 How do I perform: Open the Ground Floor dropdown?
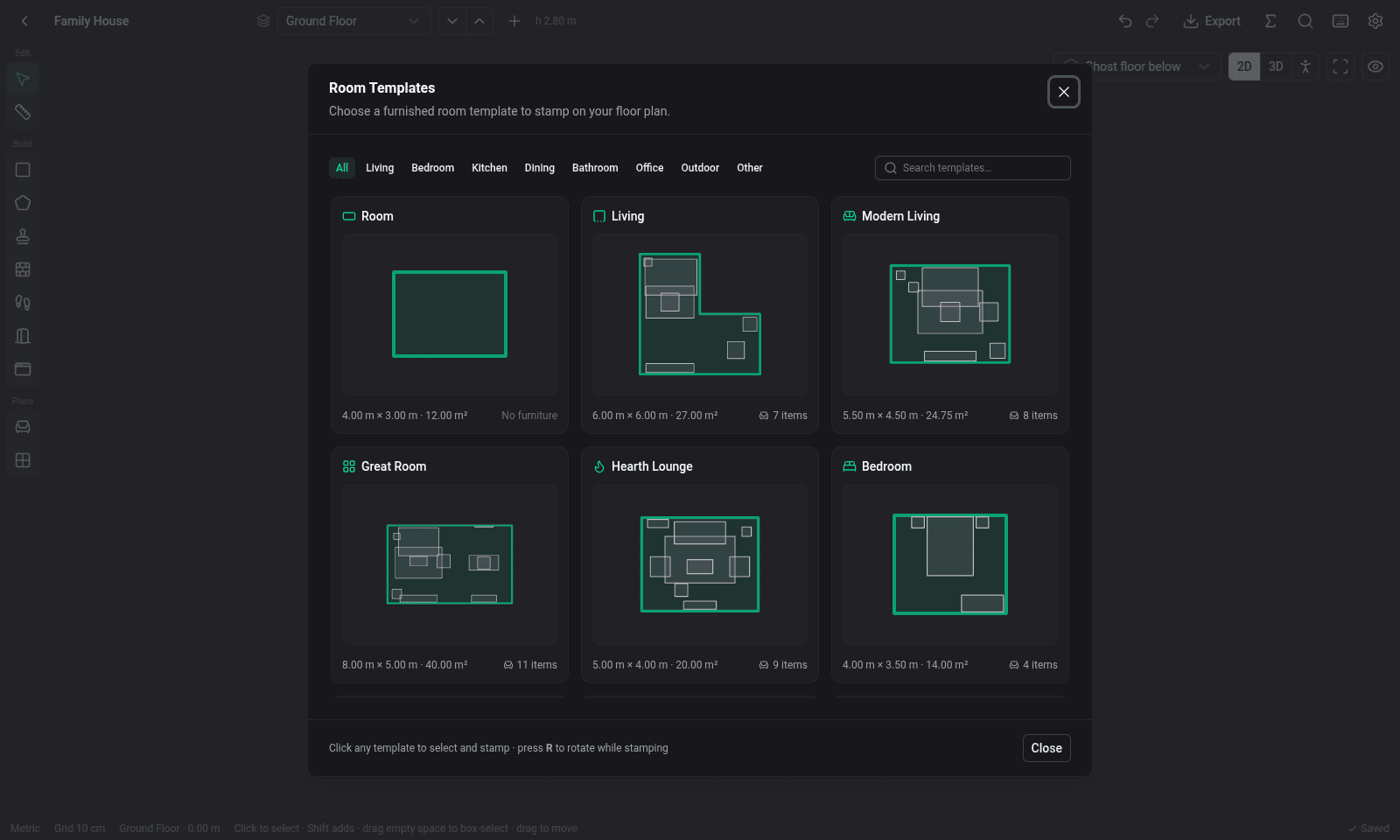click(353, 21)
